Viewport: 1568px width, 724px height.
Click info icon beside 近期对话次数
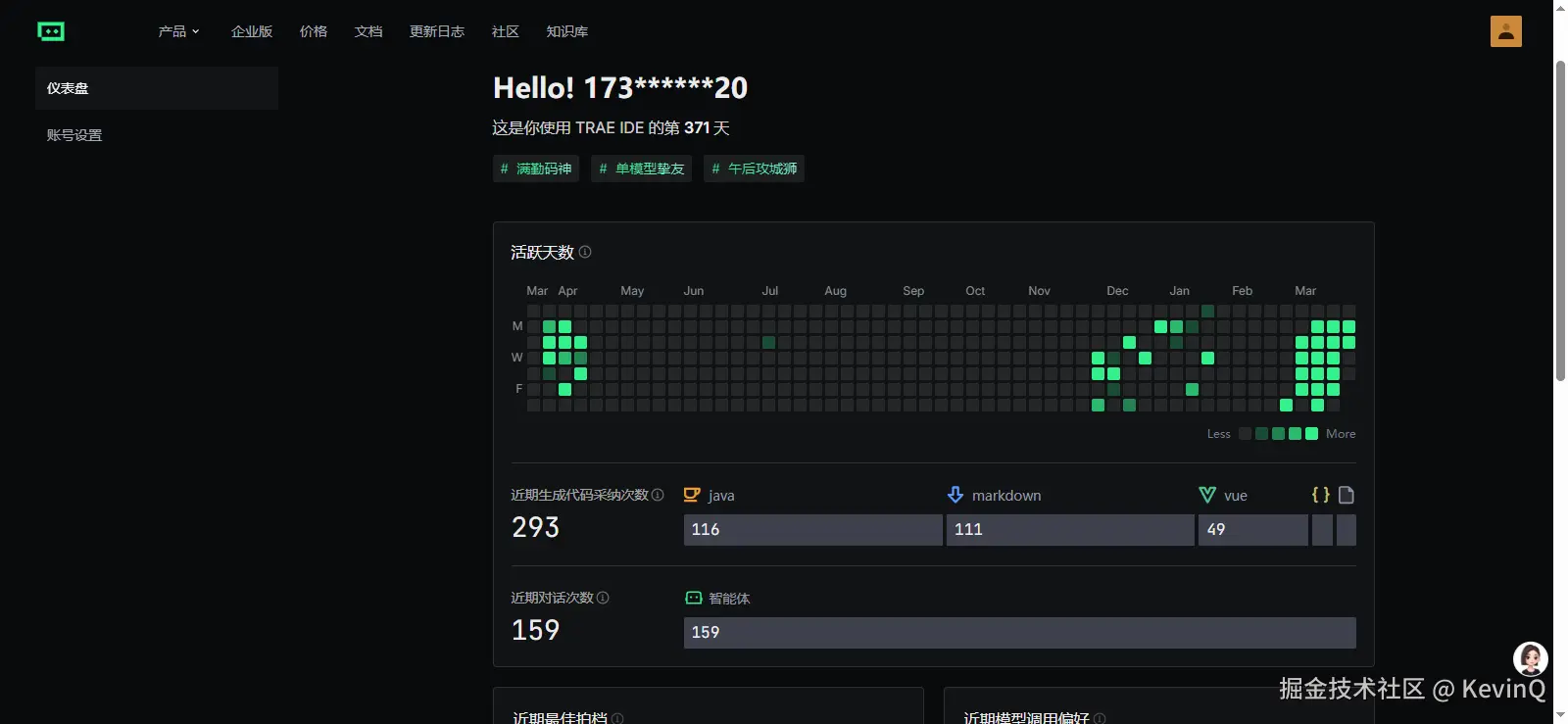[603, 598]
